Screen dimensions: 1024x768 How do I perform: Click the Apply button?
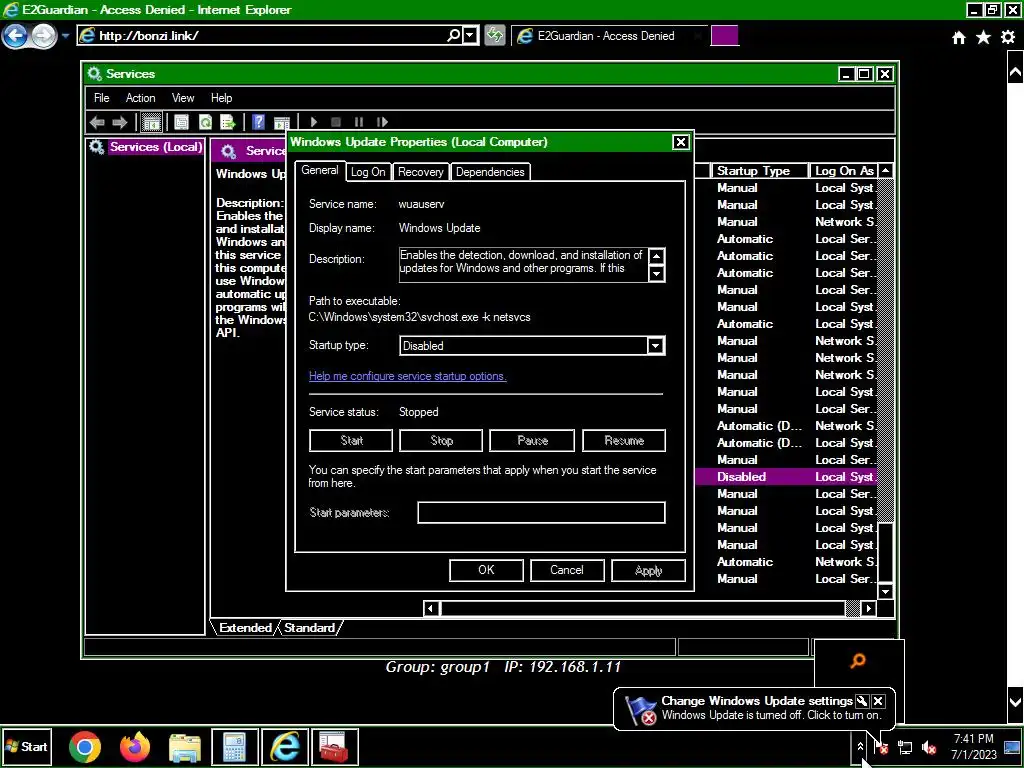click(648, 570)
